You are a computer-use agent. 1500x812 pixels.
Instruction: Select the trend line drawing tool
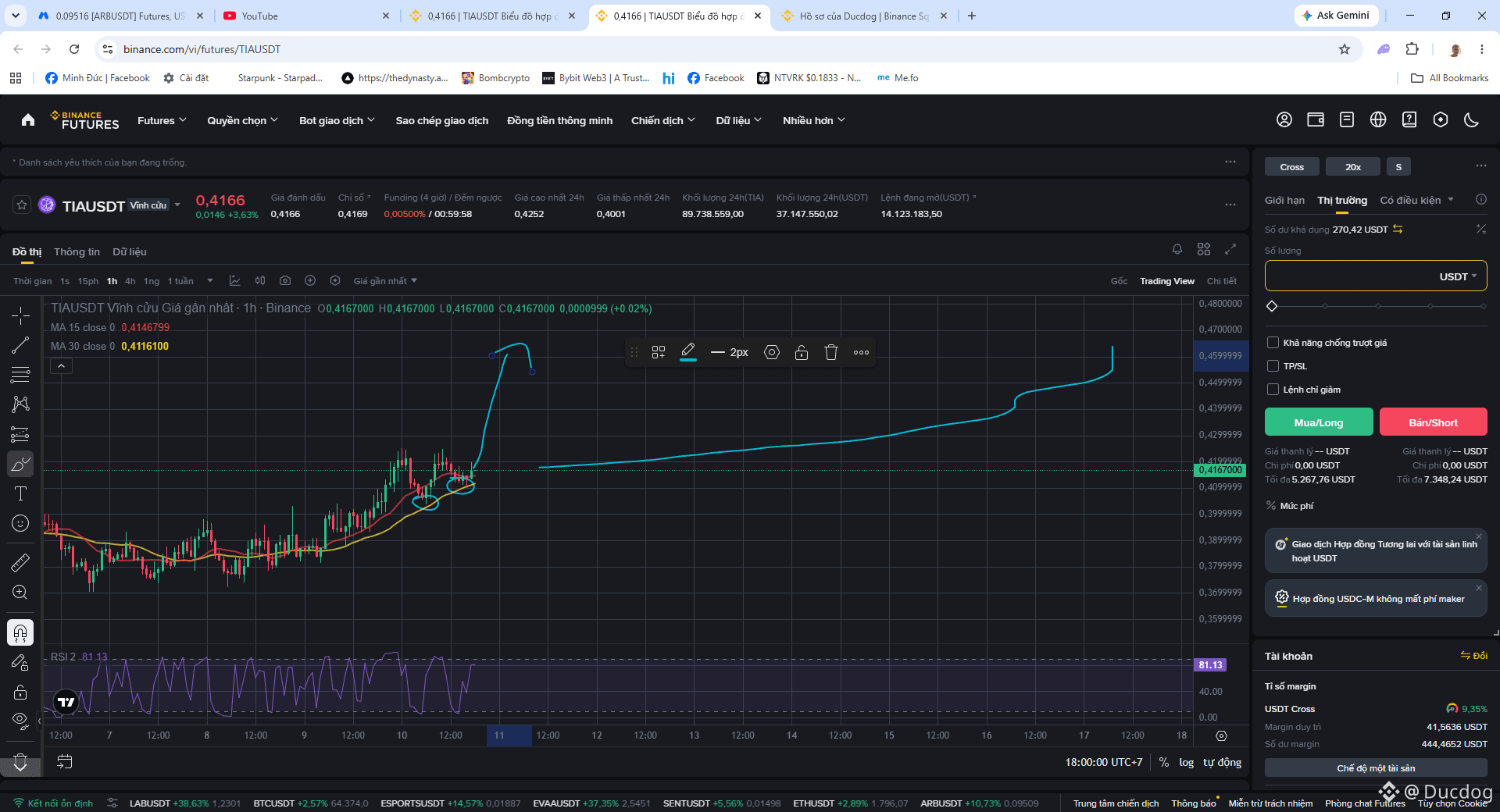coord(20,345)
